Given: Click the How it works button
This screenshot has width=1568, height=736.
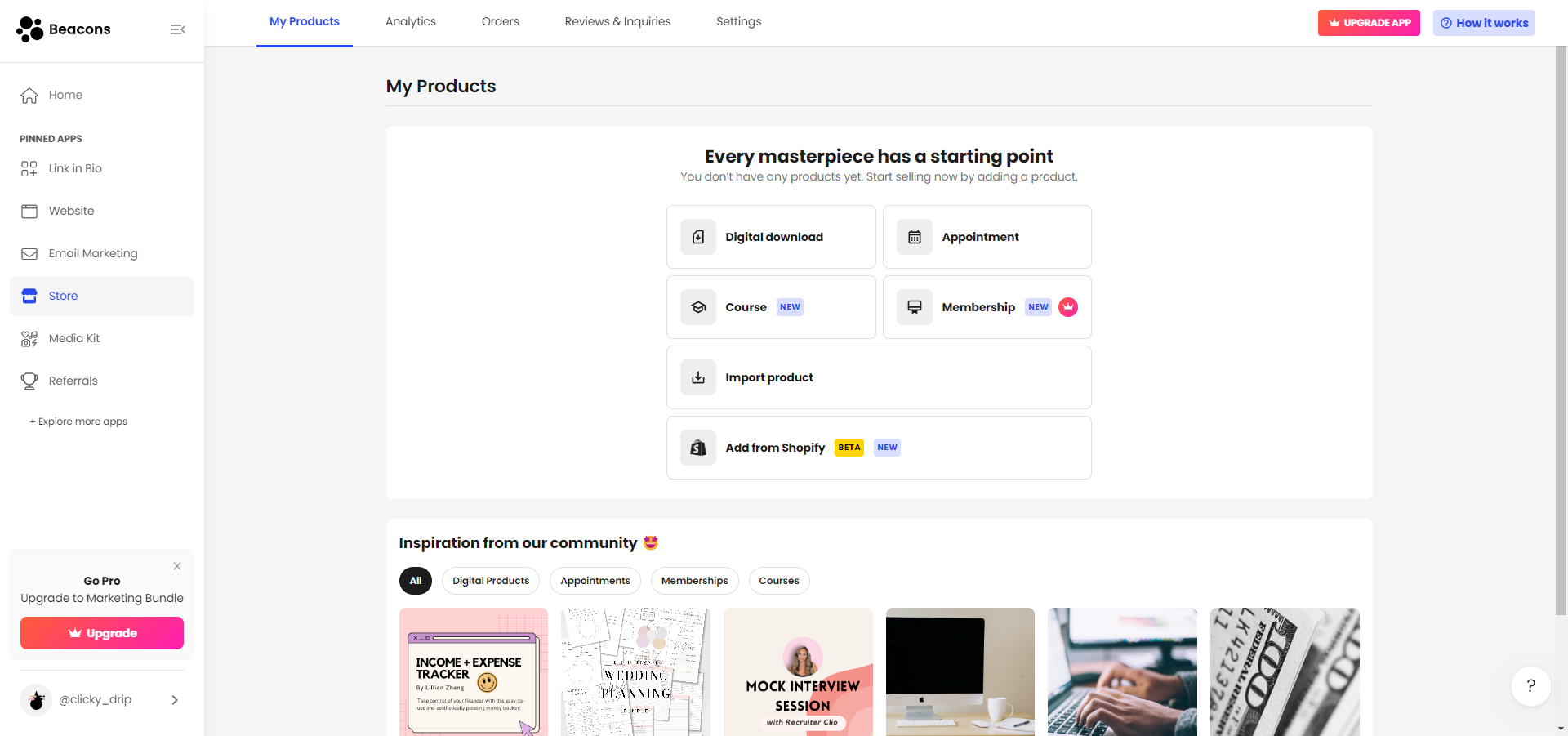Looking at the screenshot, I should (1483, 23).
